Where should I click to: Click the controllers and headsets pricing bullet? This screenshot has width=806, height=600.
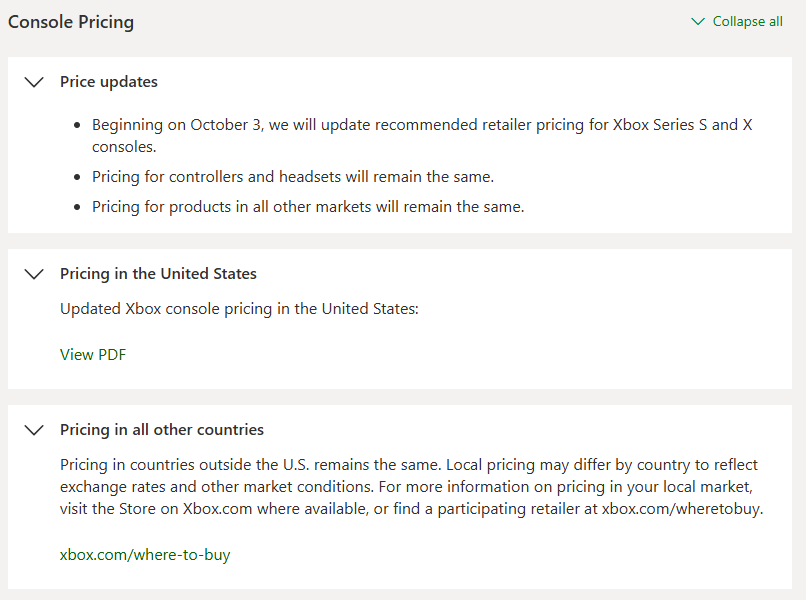tap(293, 177)
